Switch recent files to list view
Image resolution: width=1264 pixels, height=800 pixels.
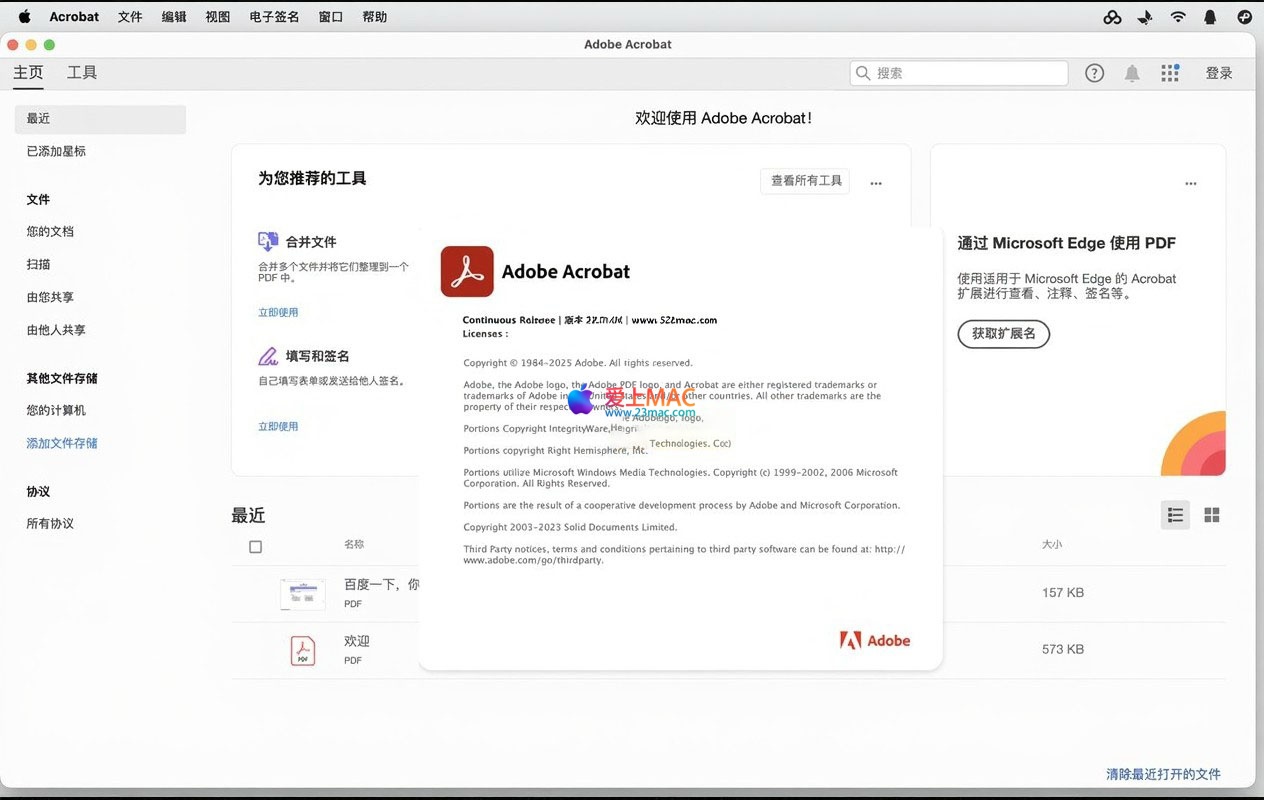click(x=1175, y=515)
